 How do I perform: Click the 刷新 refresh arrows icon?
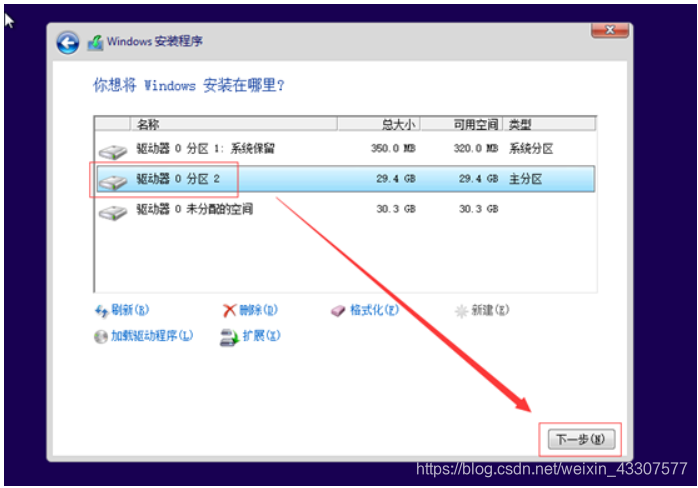click(101, 311)
